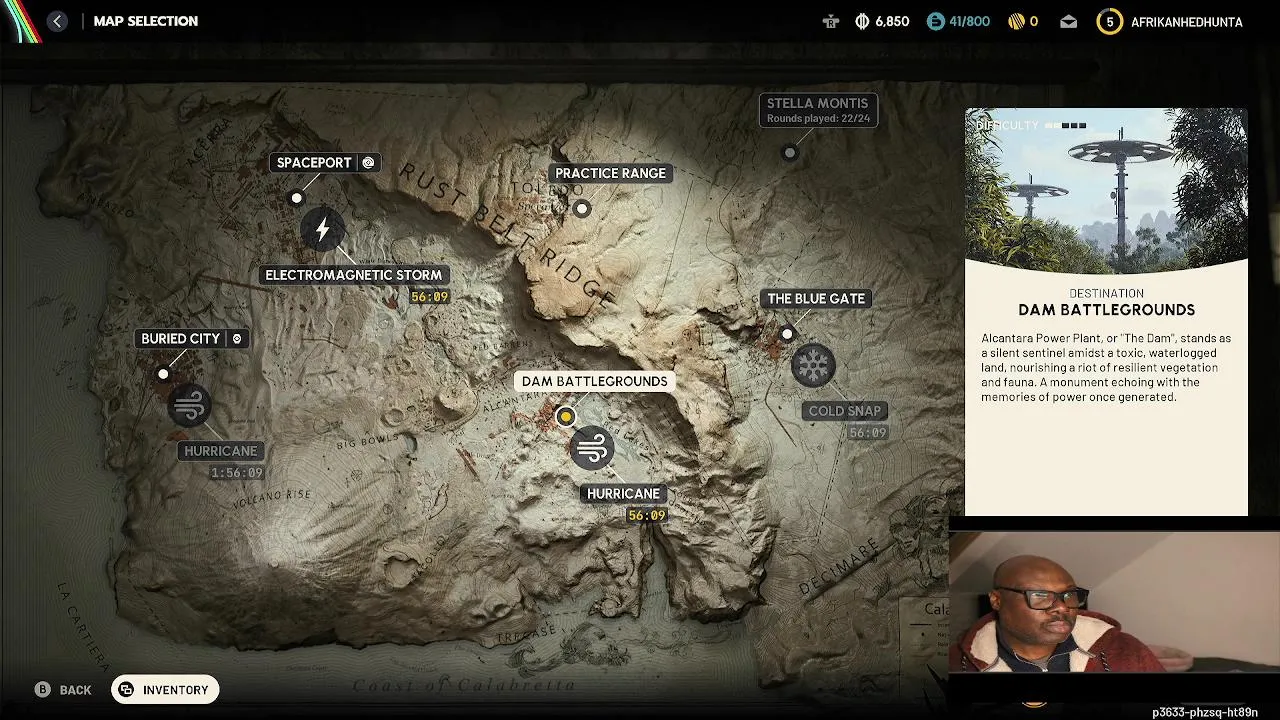Select the Stella Montis destination label
The height and width of the screenshot is (720, 1280).
818,110
